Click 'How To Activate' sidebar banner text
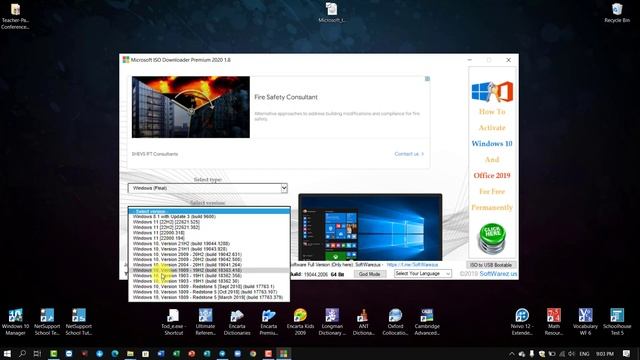Screen dimensions: 640x360 [492, 120]
